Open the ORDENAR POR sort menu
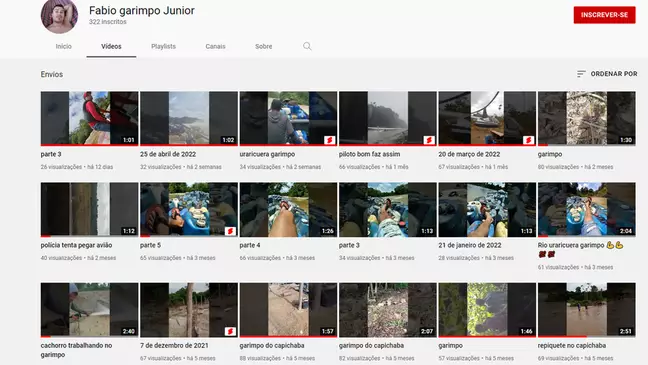This screenshot has height=365, width=648. 607,74
